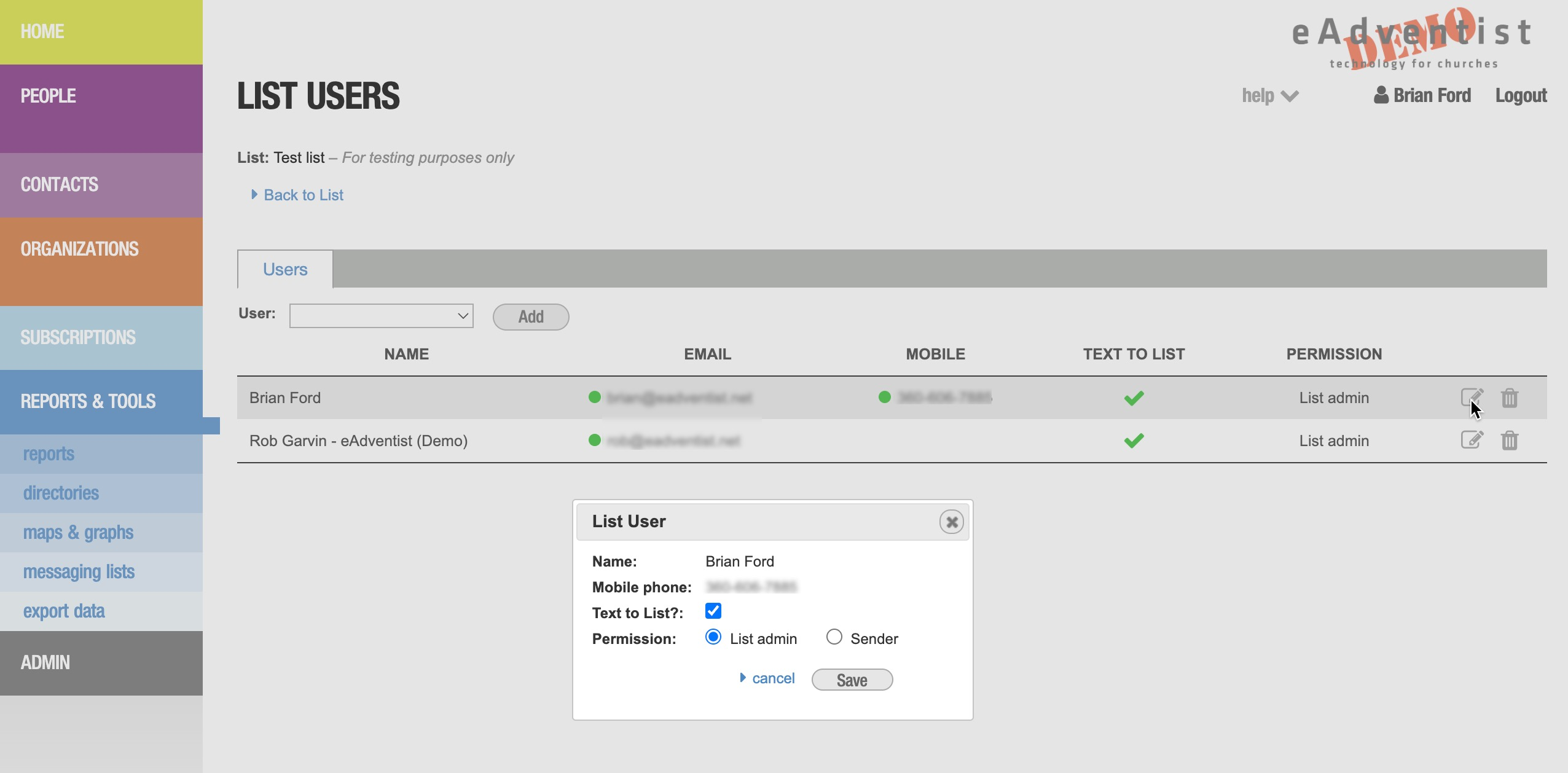Close the List User dialog
Viewport: 1568px width, 773px height.
(x=951, y=522)
